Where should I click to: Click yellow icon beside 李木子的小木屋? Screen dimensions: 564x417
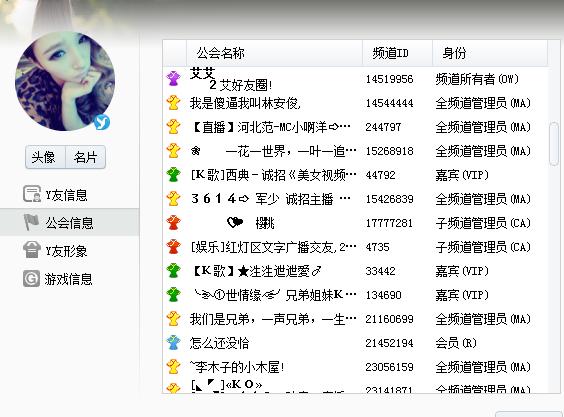click(173, 367)
